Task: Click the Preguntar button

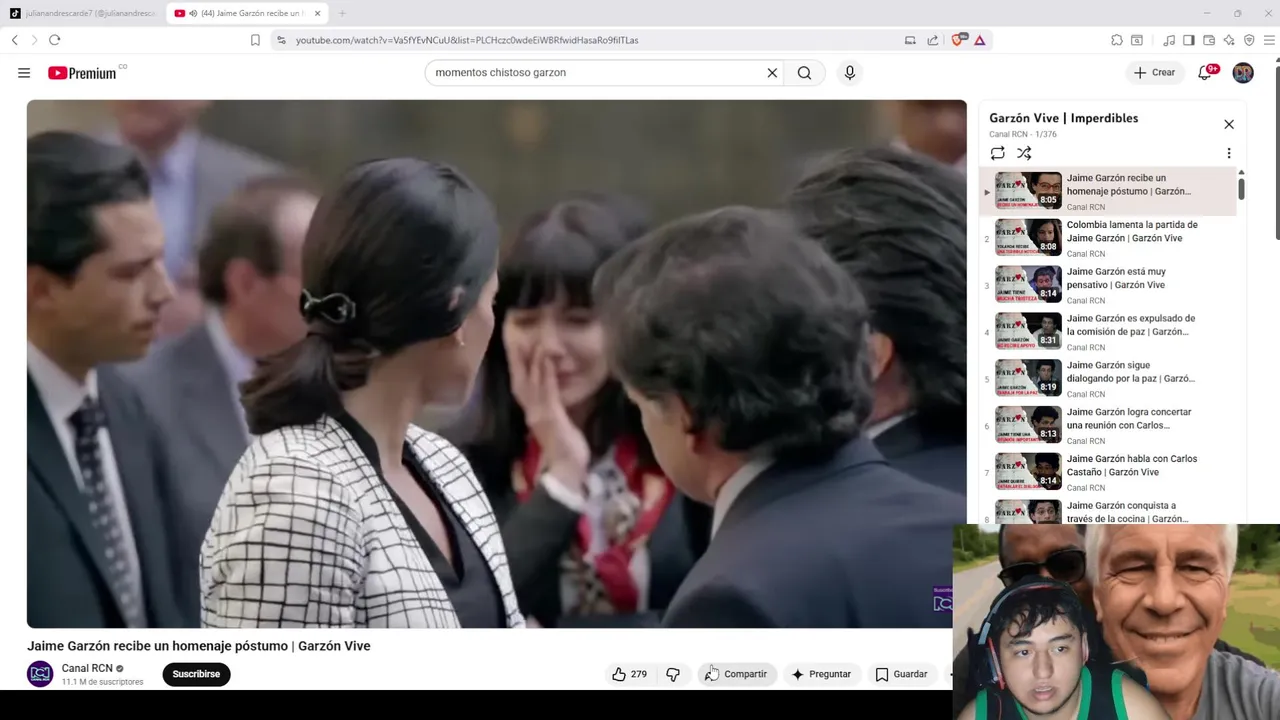Action: tap(822, 674)
